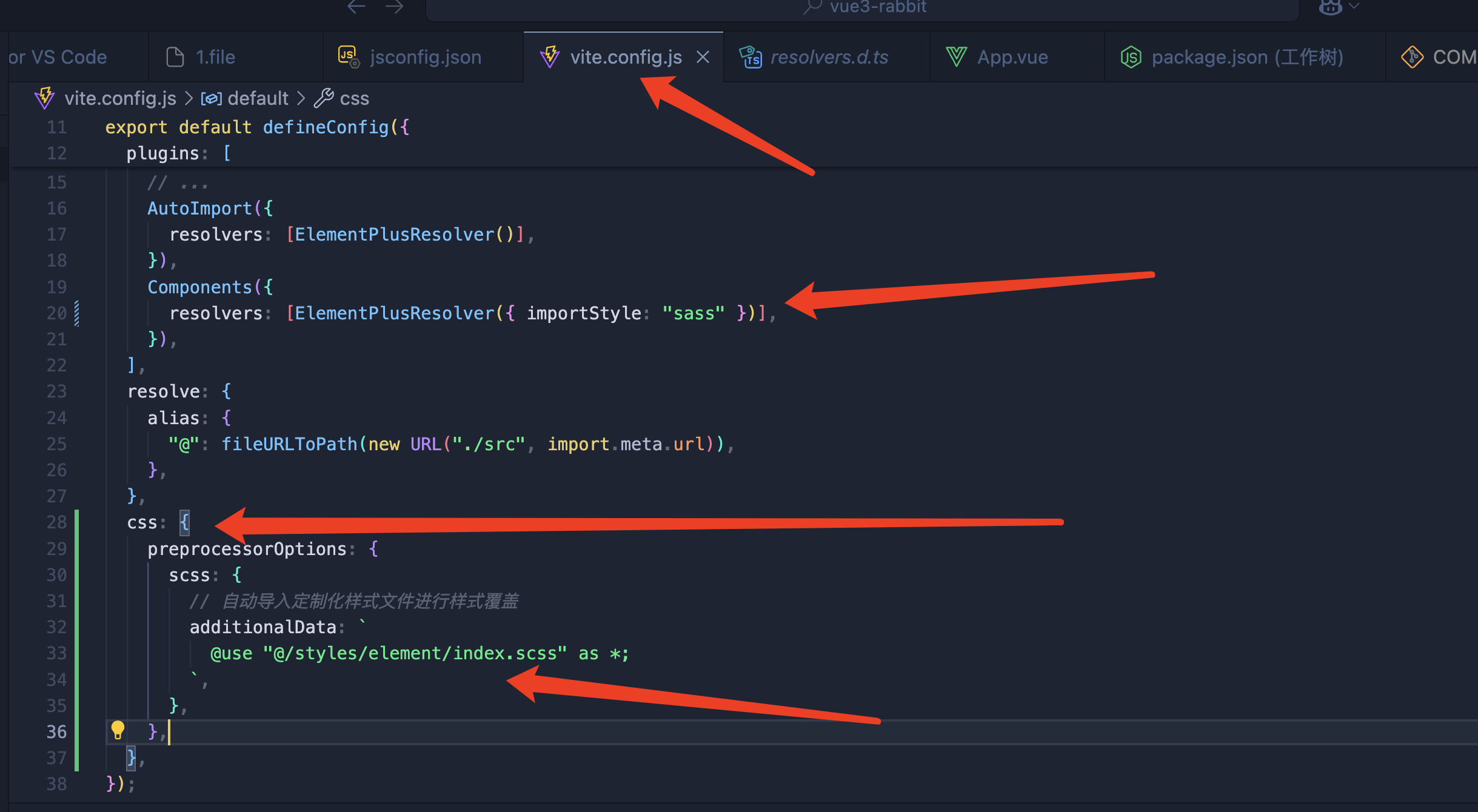Click the go back arrow

tap(356, 7)
